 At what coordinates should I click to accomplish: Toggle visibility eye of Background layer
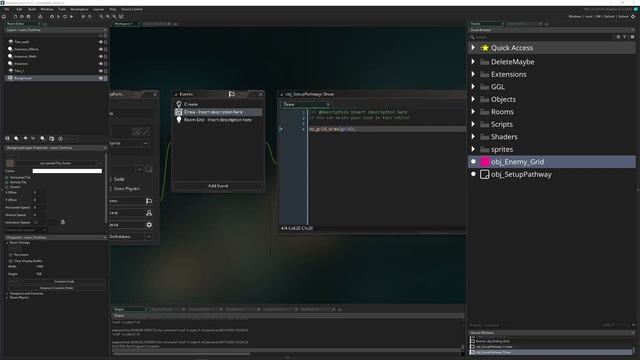(x=101, y=78)
